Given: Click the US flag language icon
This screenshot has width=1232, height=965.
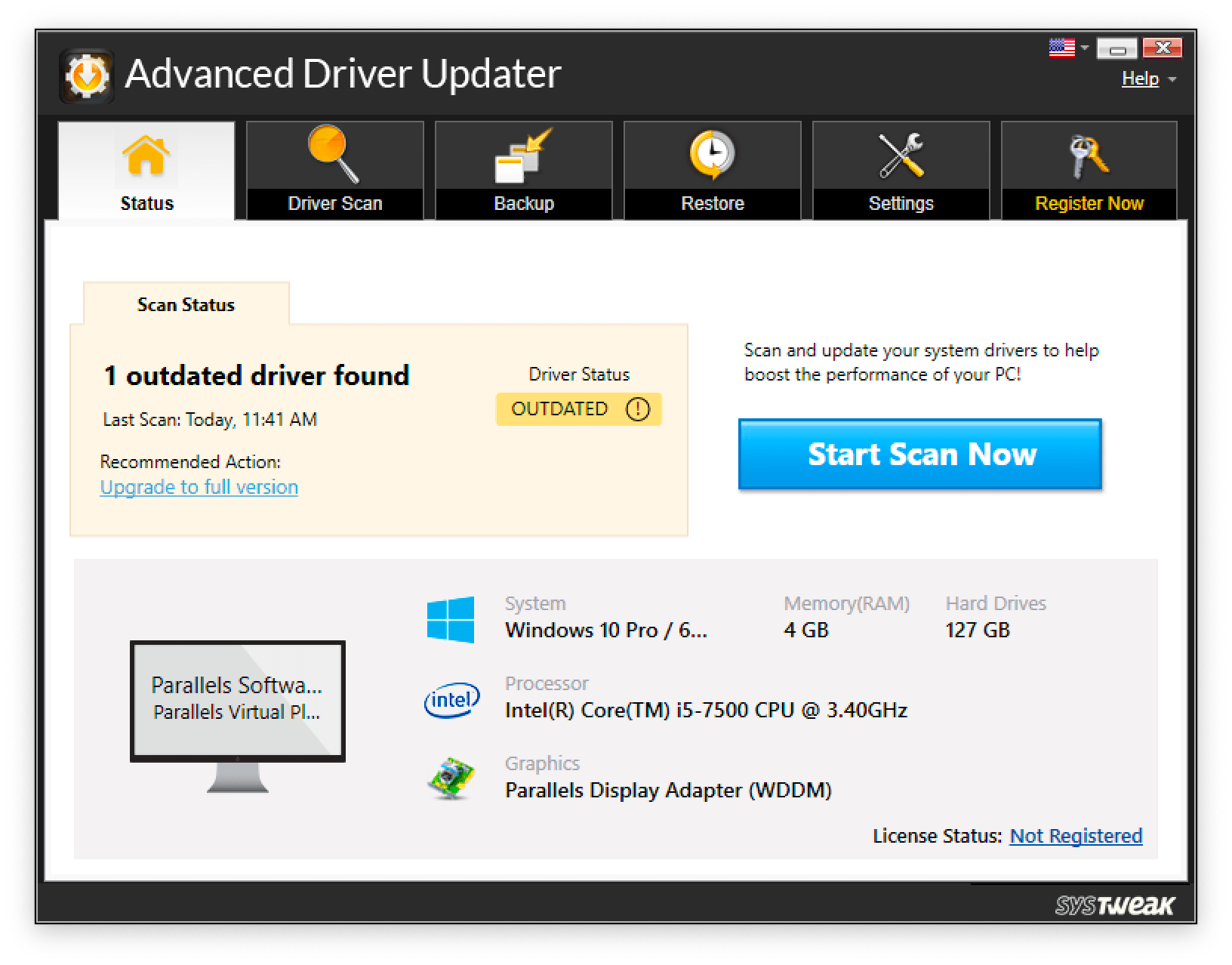Looking at the screenshot, I should [x=1061, y=48].
